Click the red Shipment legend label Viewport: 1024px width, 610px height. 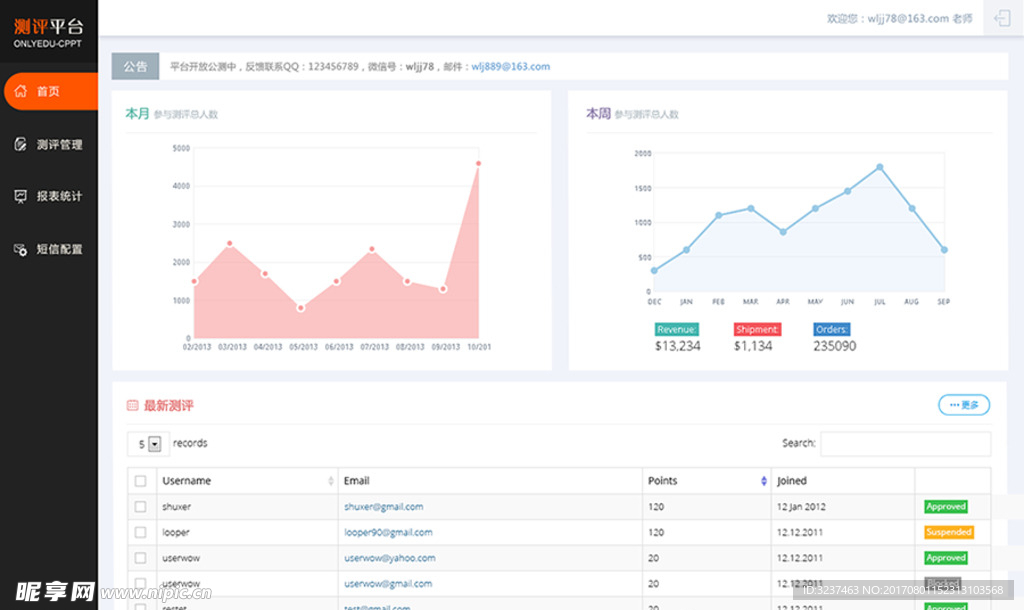[757, 329]
